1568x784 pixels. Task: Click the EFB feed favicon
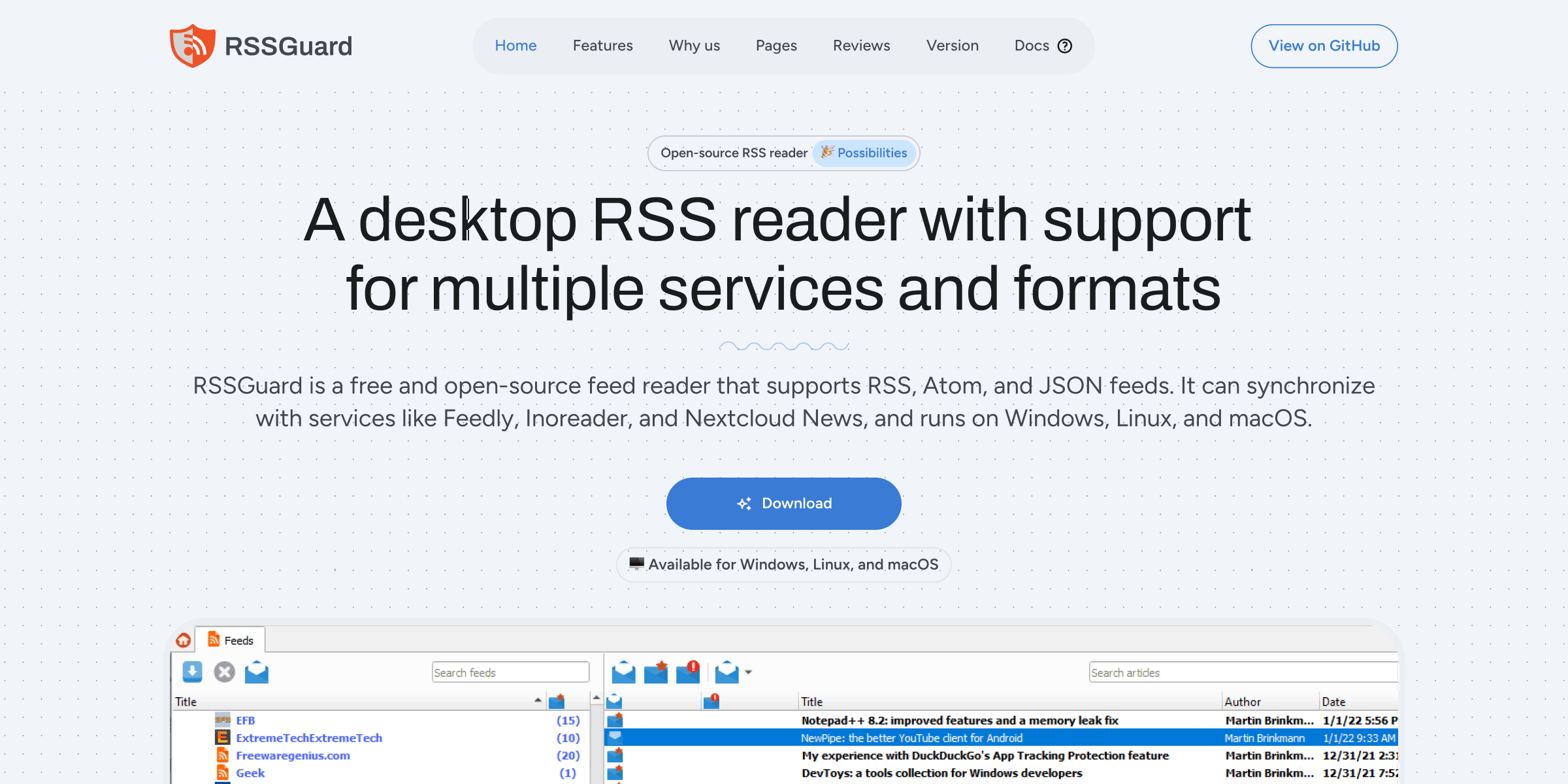pos(223,720)
